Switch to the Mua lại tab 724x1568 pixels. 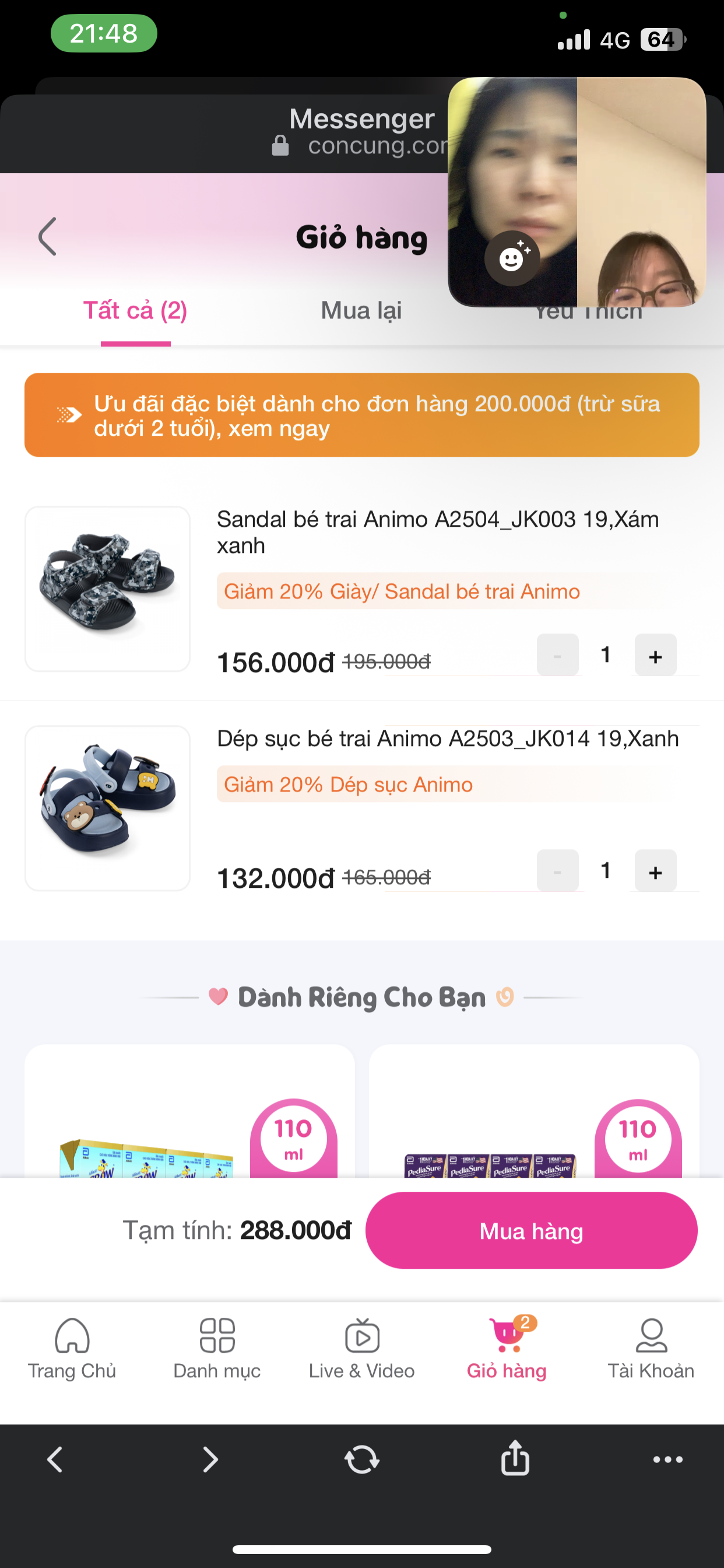tap(361, 311)
